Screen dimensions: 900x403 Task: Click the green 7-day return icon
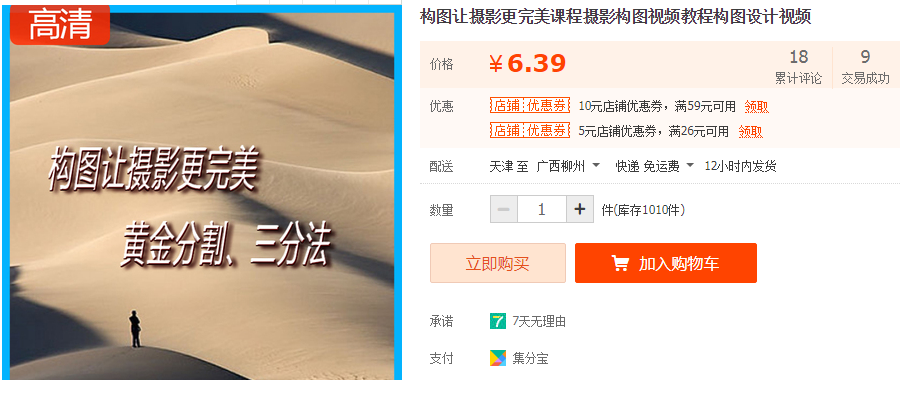498,321
